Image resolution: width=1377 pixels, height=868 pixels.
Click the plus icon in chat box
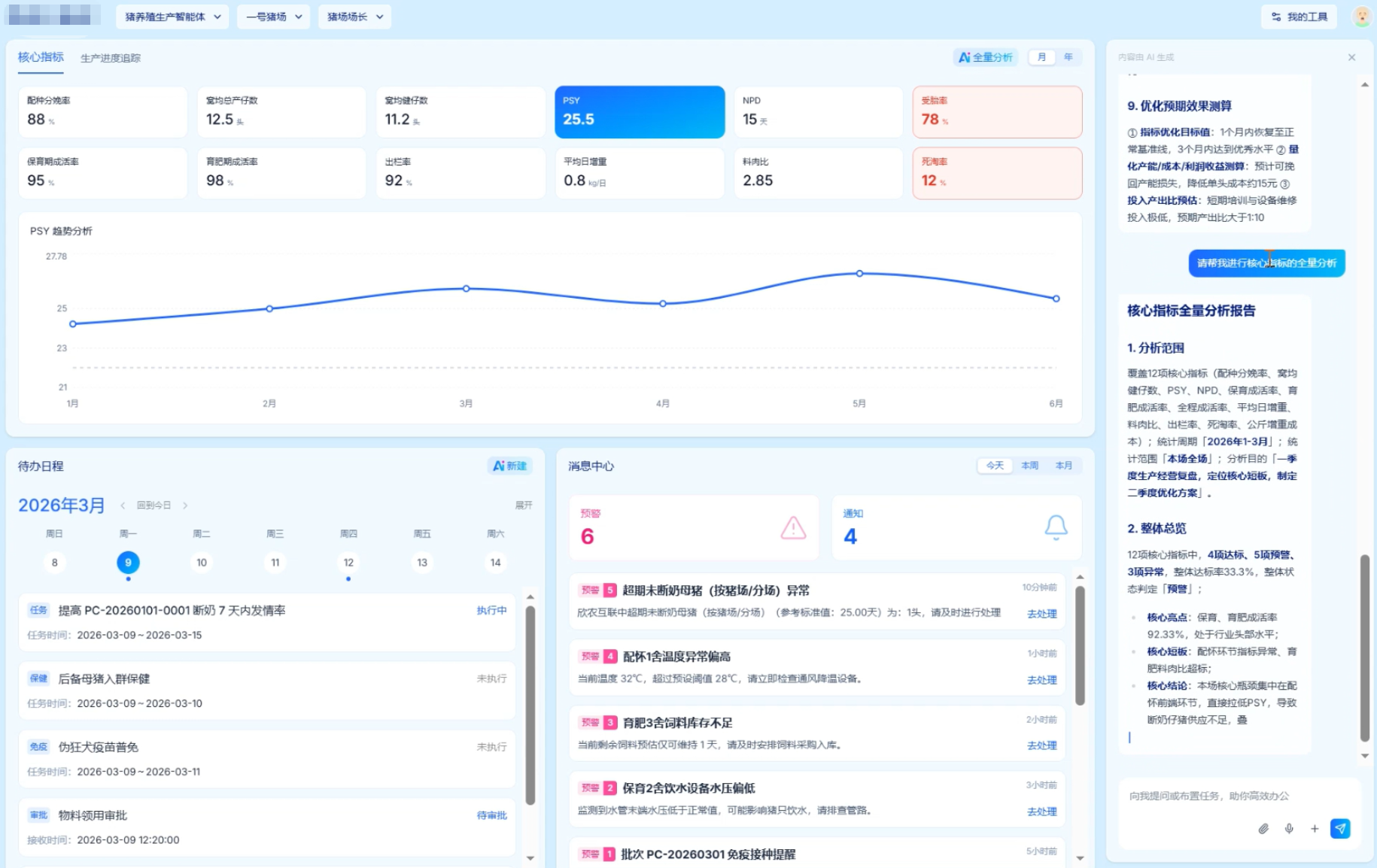1315,828
